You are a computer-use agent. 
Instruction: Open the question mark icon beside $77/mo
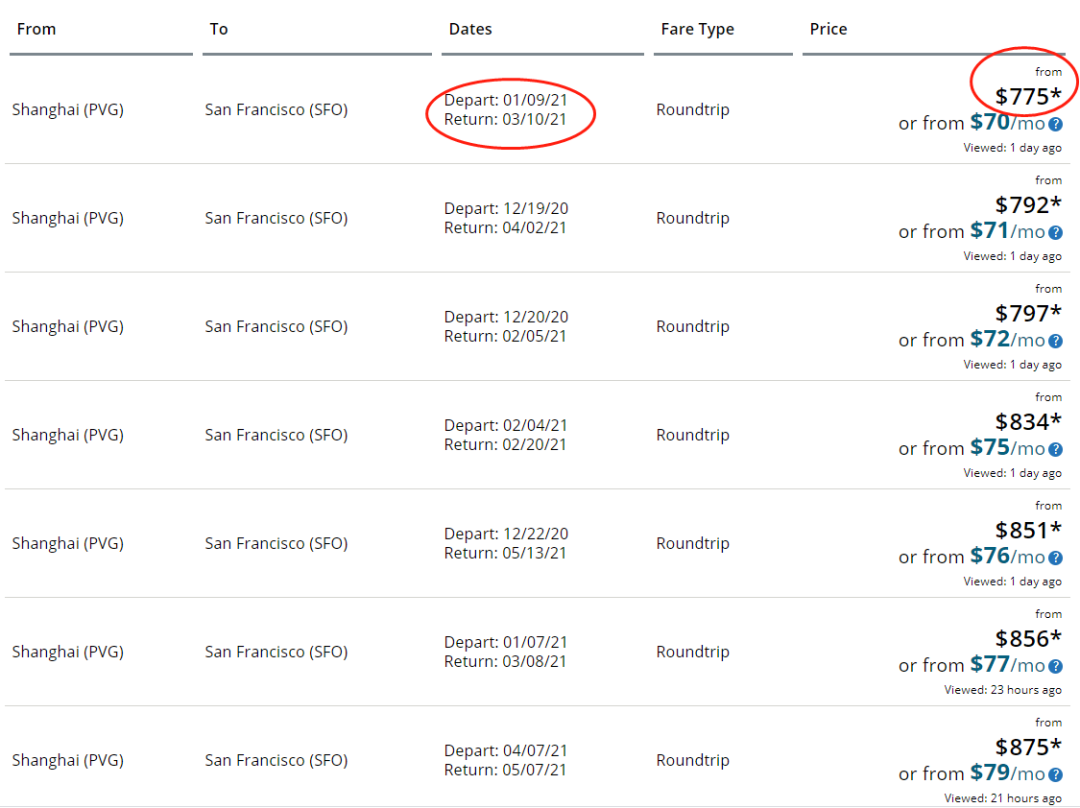(1055, 667)
